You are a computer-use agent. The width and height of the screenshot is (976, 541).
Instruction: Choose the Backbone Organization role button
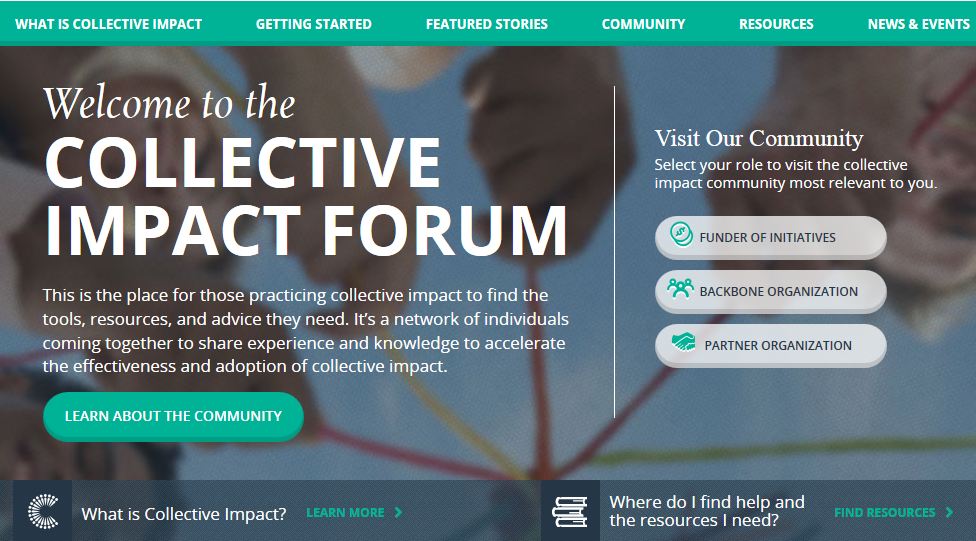(x=771, y=291)
